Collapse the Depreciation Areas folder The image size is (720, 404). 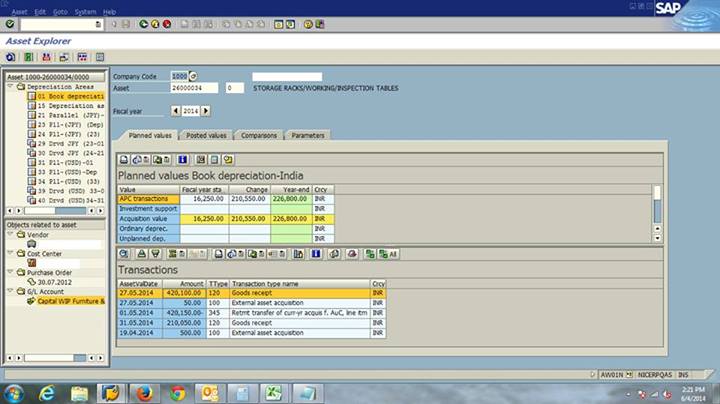point(10,86)
